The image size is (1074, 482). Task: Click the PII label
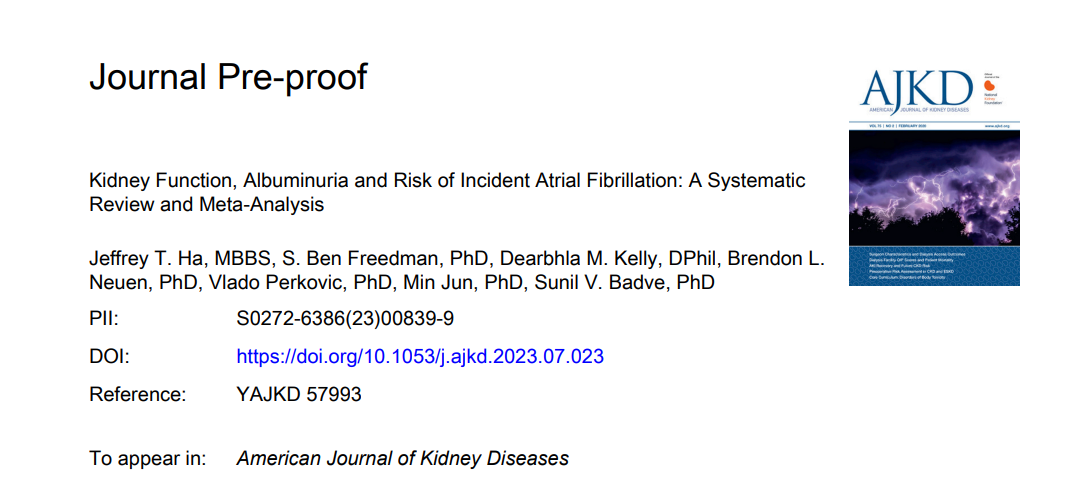pyautogui.click(x=103, y=319)
